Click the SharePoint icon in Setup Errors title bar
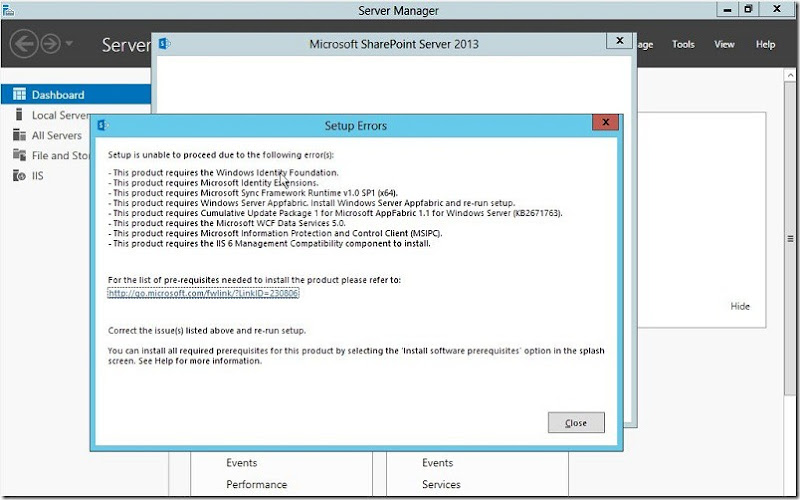The height and width of the screenshot is (500, 800). [103, 125]
